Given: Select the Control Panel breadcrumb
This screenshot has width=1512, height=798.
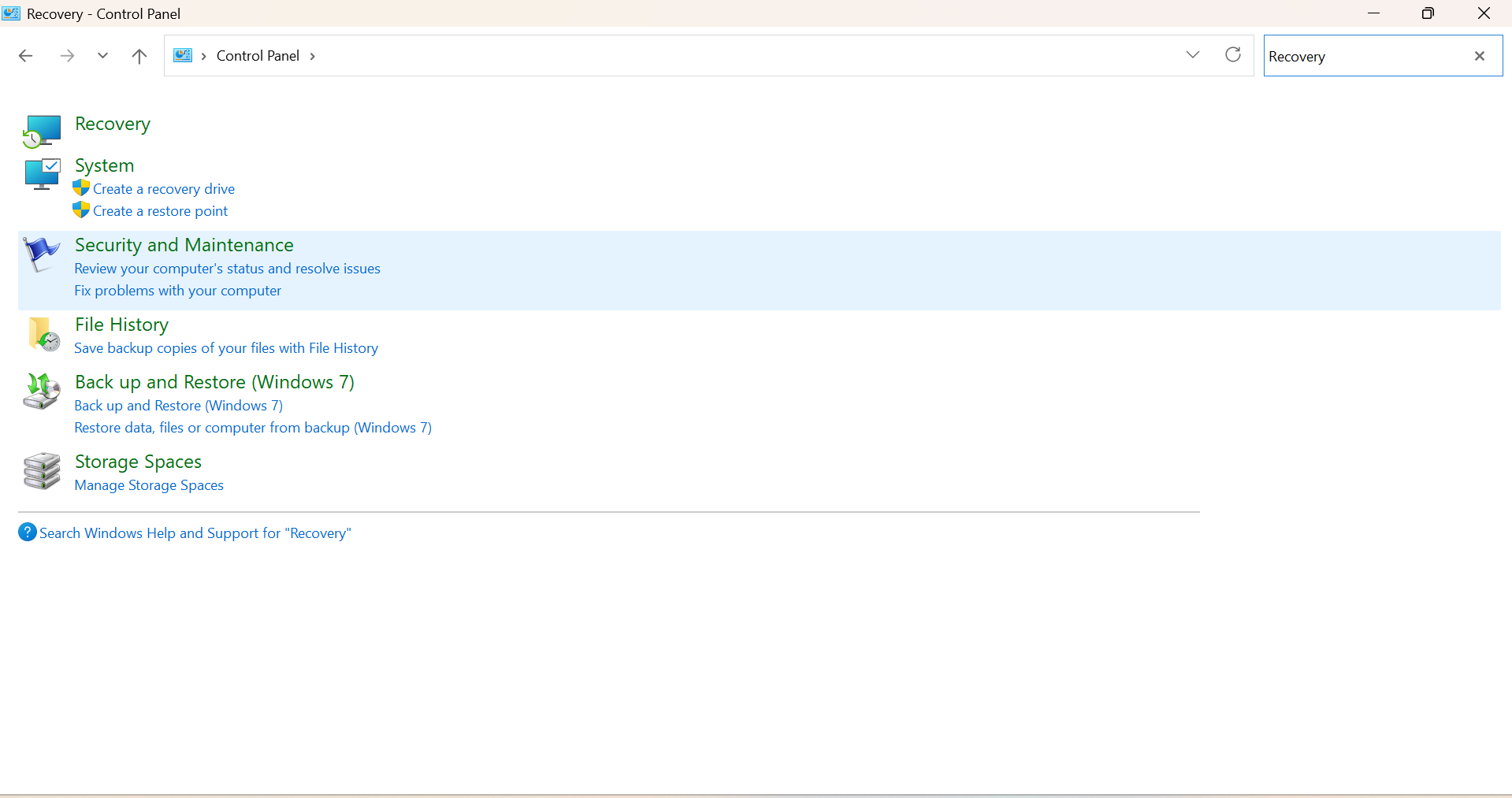Looking at the screenshot, I should [258, 56].
